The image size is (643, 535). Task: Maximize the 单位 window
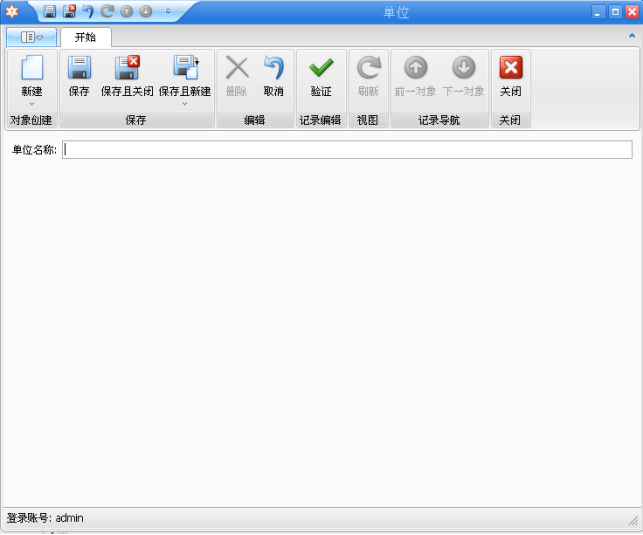pos(615,12)
